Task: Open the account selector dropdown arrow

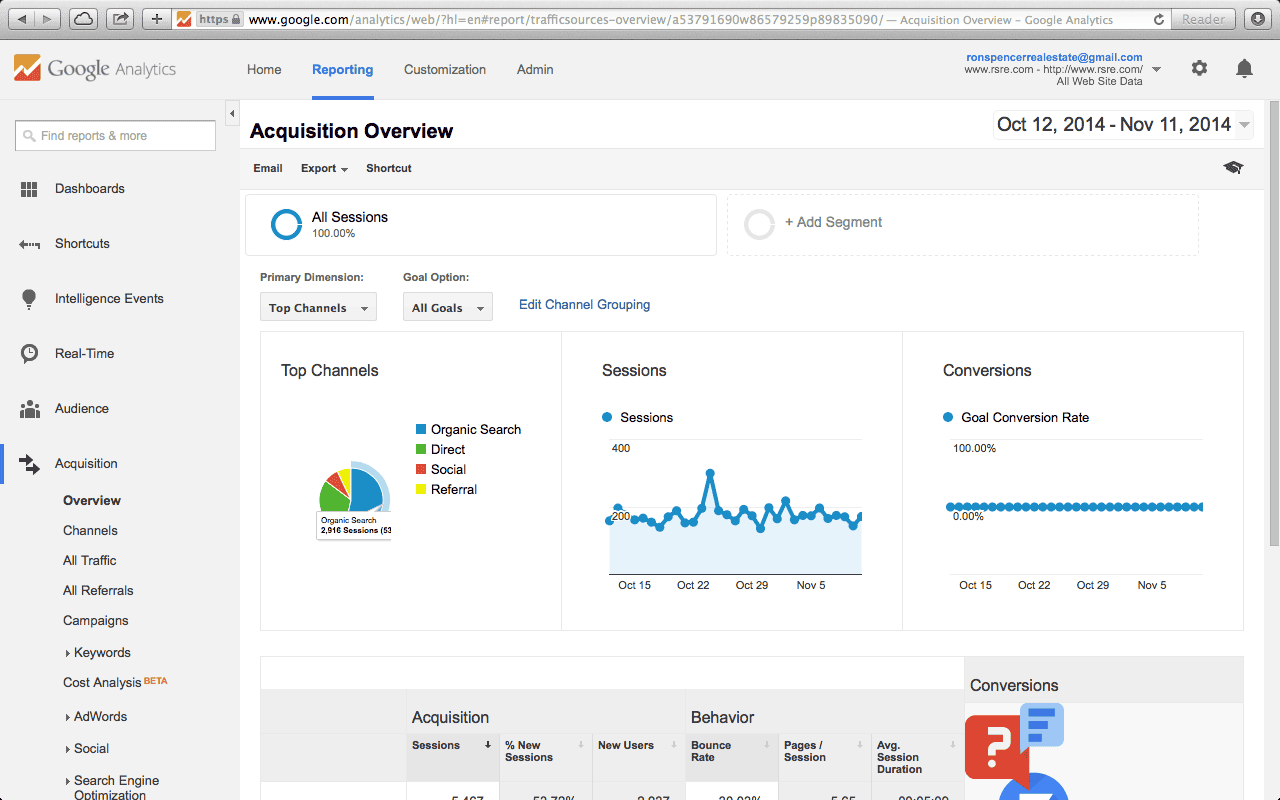Action: pyautogui.click(x=1157, y=70)
